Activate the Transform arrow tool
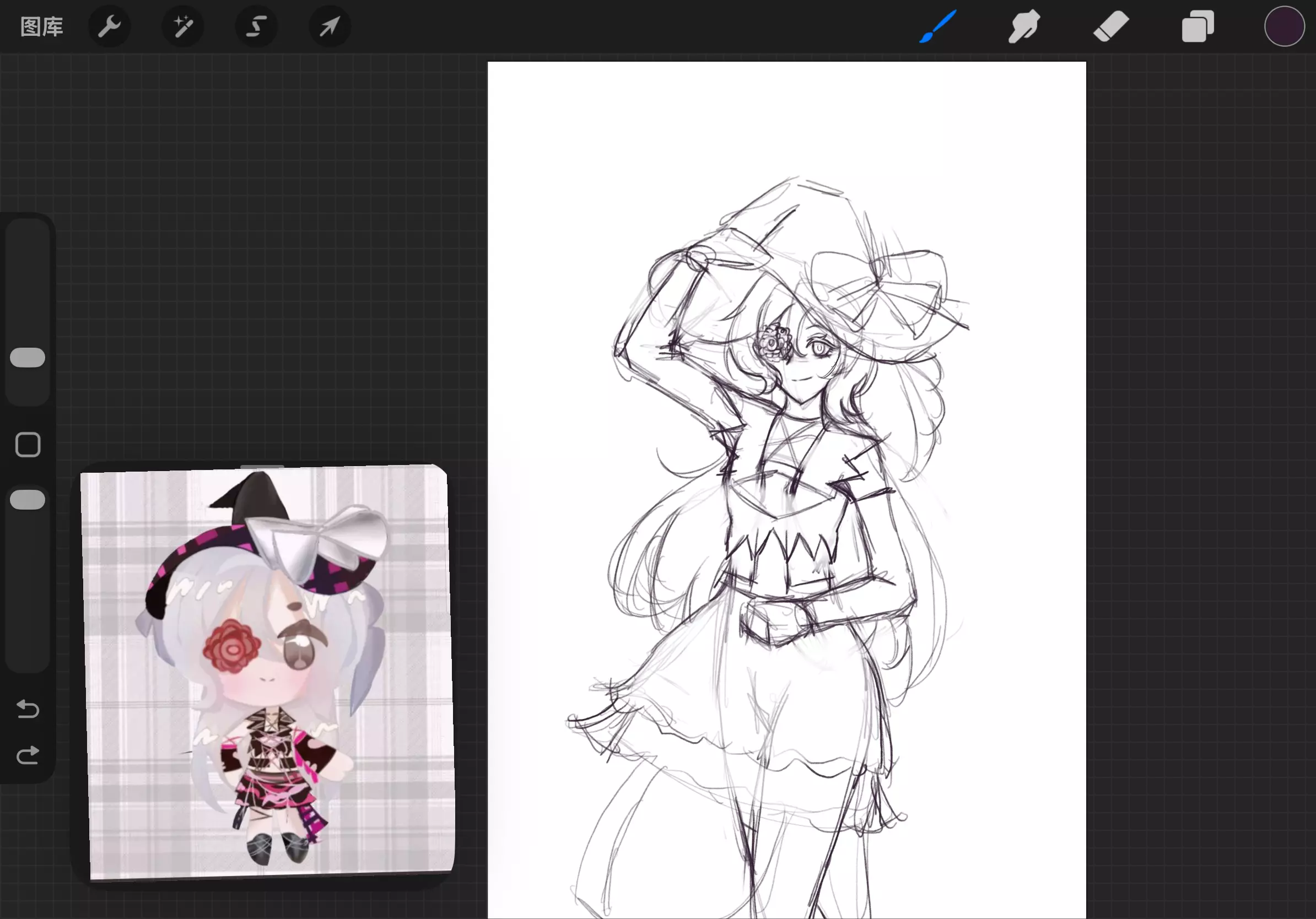The height and width of the screenshot is (919, 1316). [330, 26]
